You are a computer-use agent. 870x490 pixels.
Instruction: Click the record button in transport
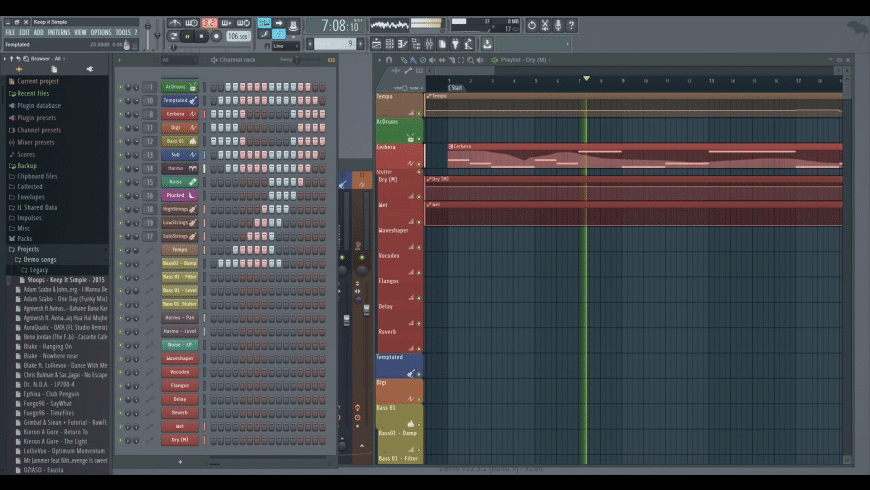point(216,37)
